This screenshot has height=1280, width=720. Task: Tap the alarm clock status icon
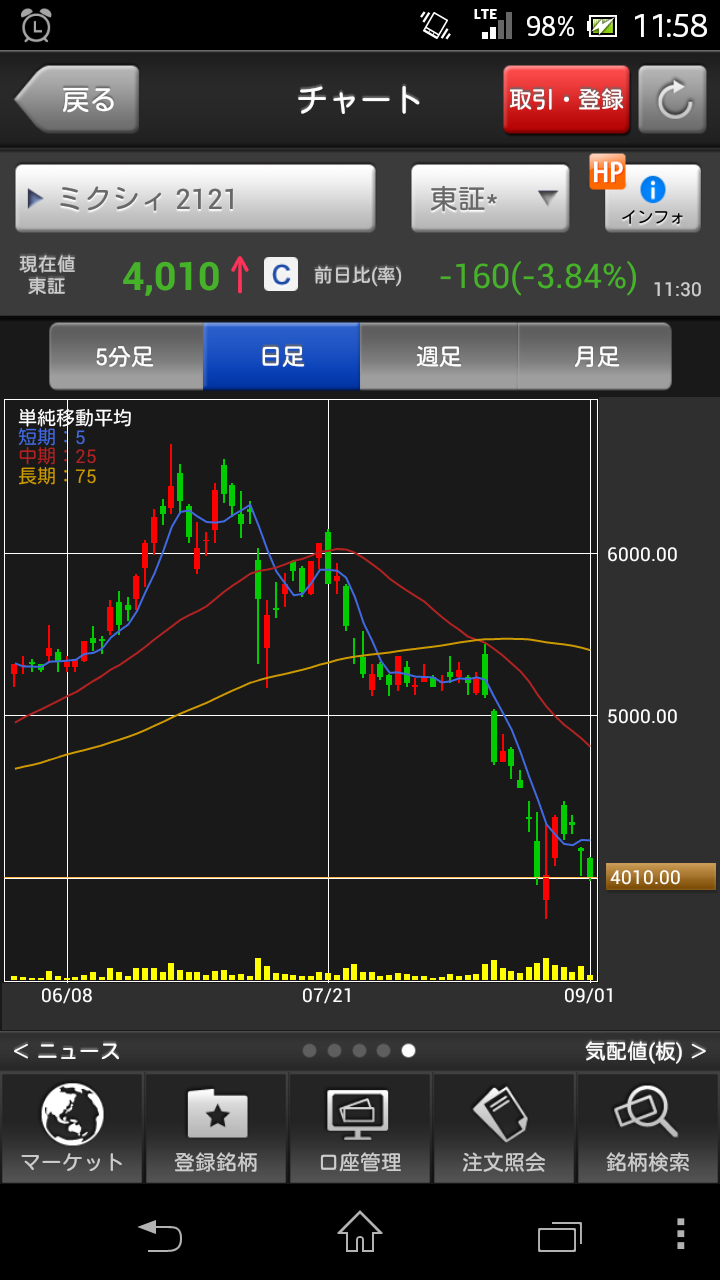coord(36,25)
